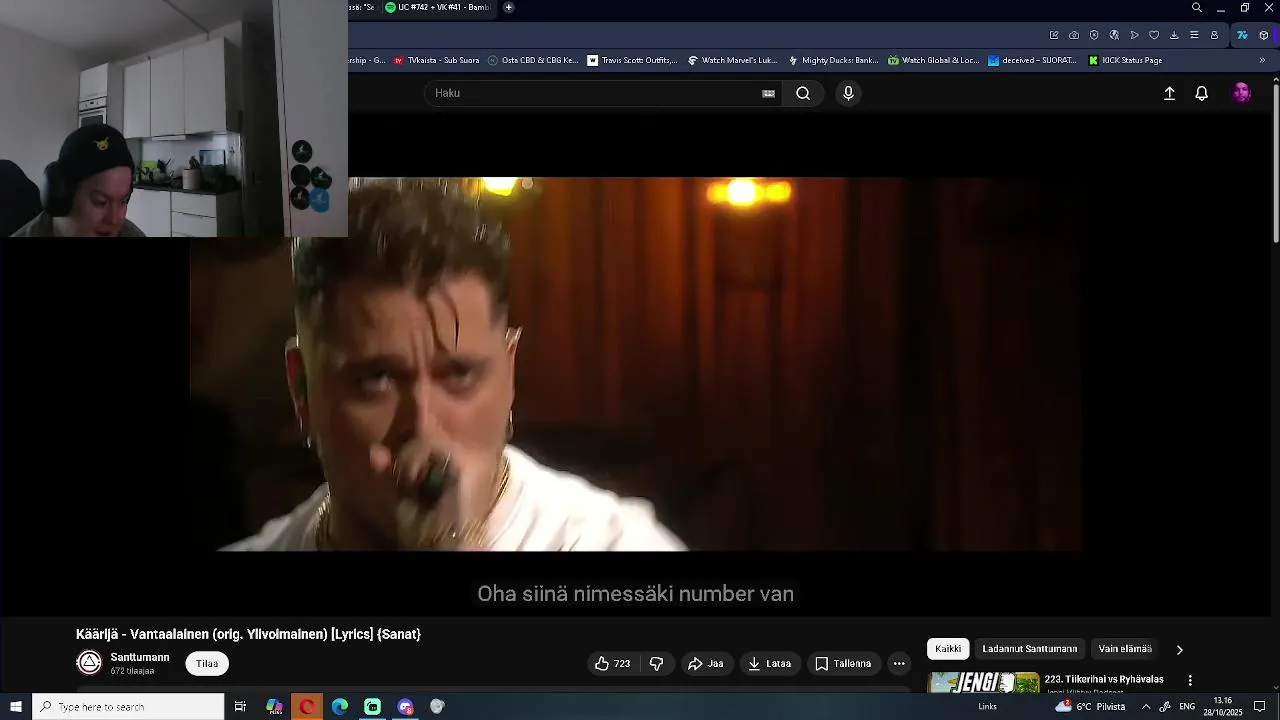Open Watch Global & Loc... bookmark
The width and height of the screenshot is (1280, 720).
[x=933, y=60]
